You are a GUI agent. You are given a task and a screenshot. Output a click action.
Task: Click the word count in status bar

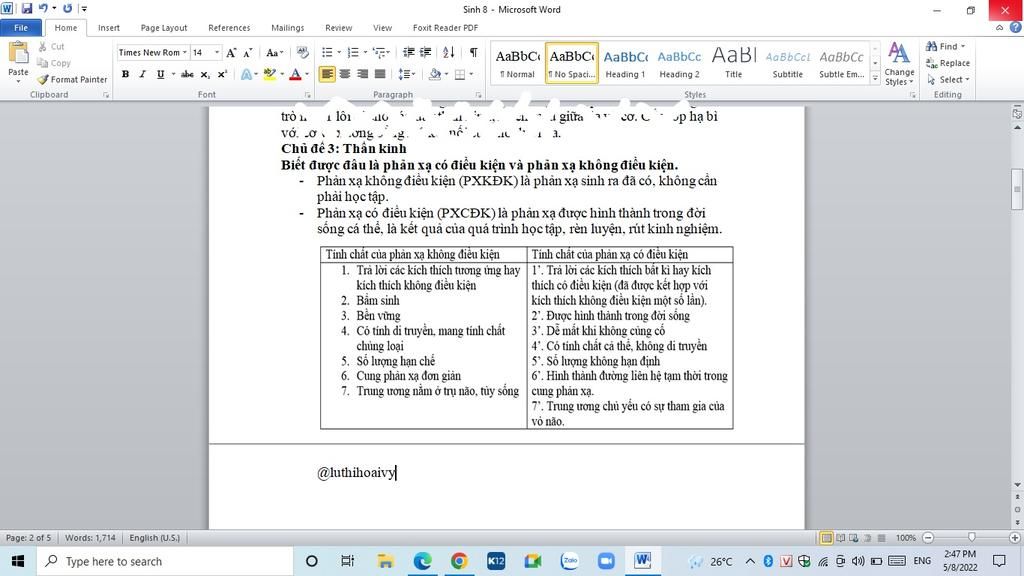[90, 537]
